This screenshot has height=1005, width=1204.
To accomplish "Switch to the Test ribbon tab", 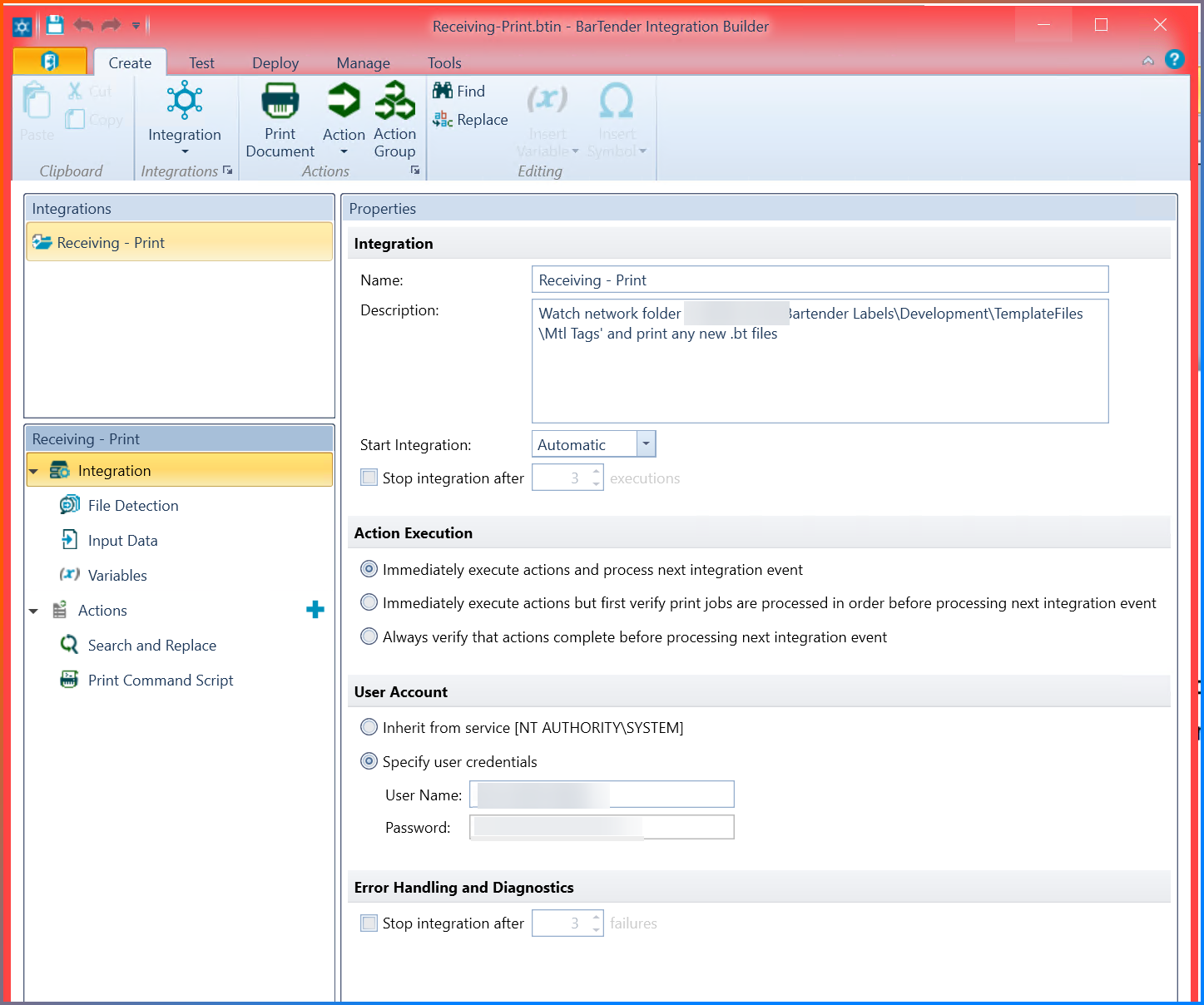I will click(201, 63).
